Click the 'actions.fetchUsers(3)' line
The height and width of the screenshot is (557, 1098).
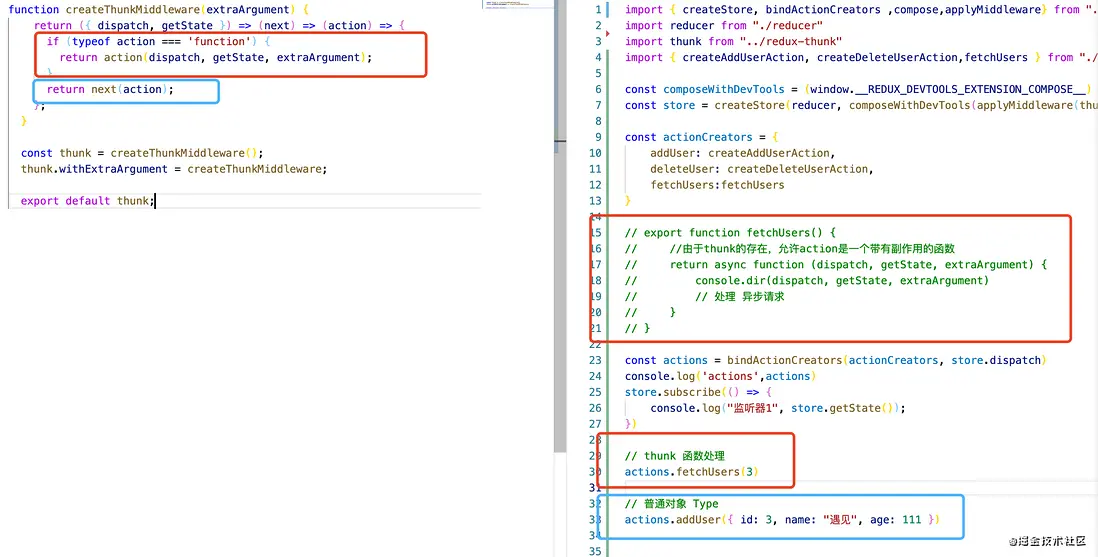coord(692,472)
